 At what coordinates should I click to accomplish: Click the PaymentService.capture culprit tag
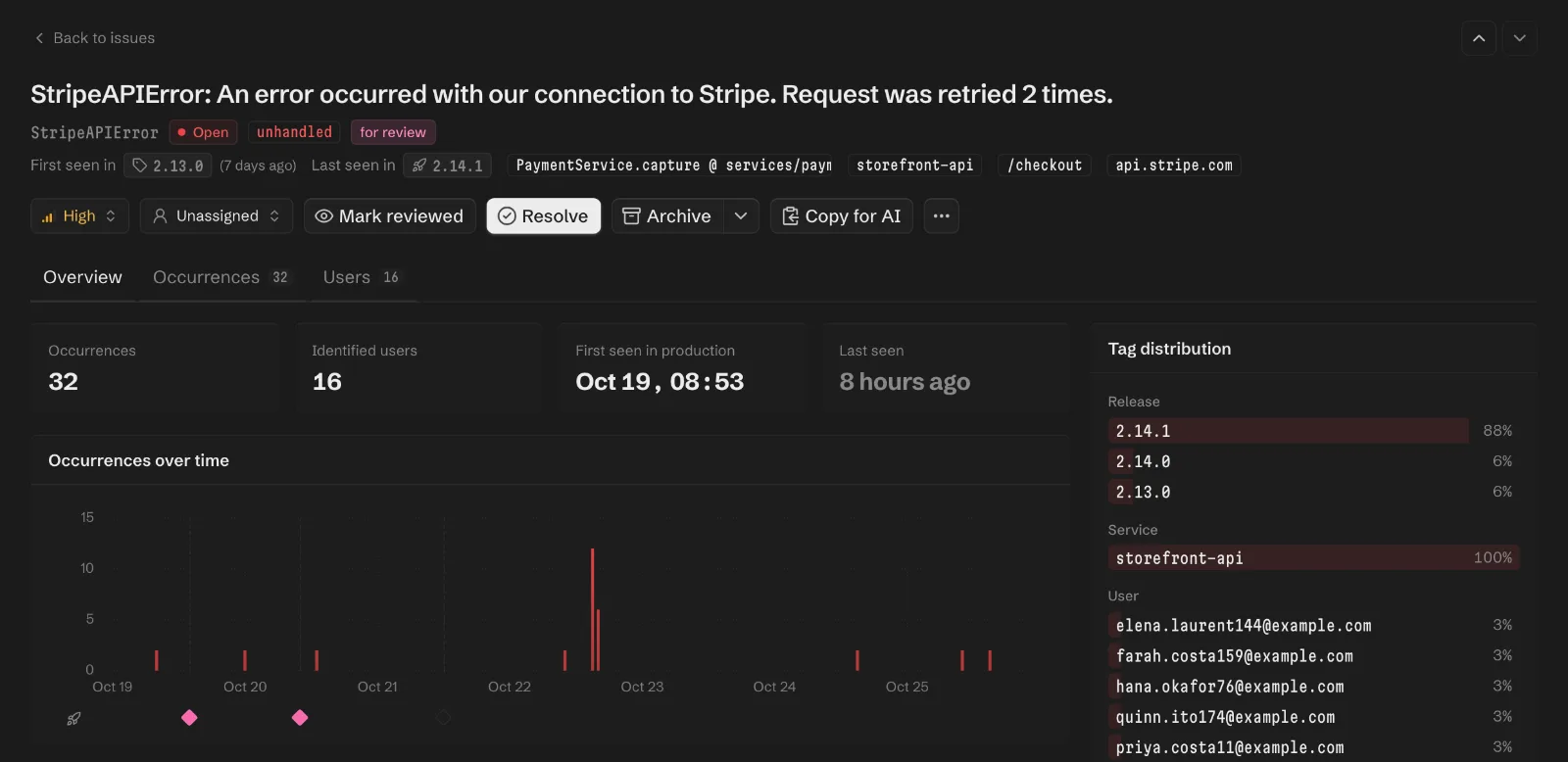point(674,166)
